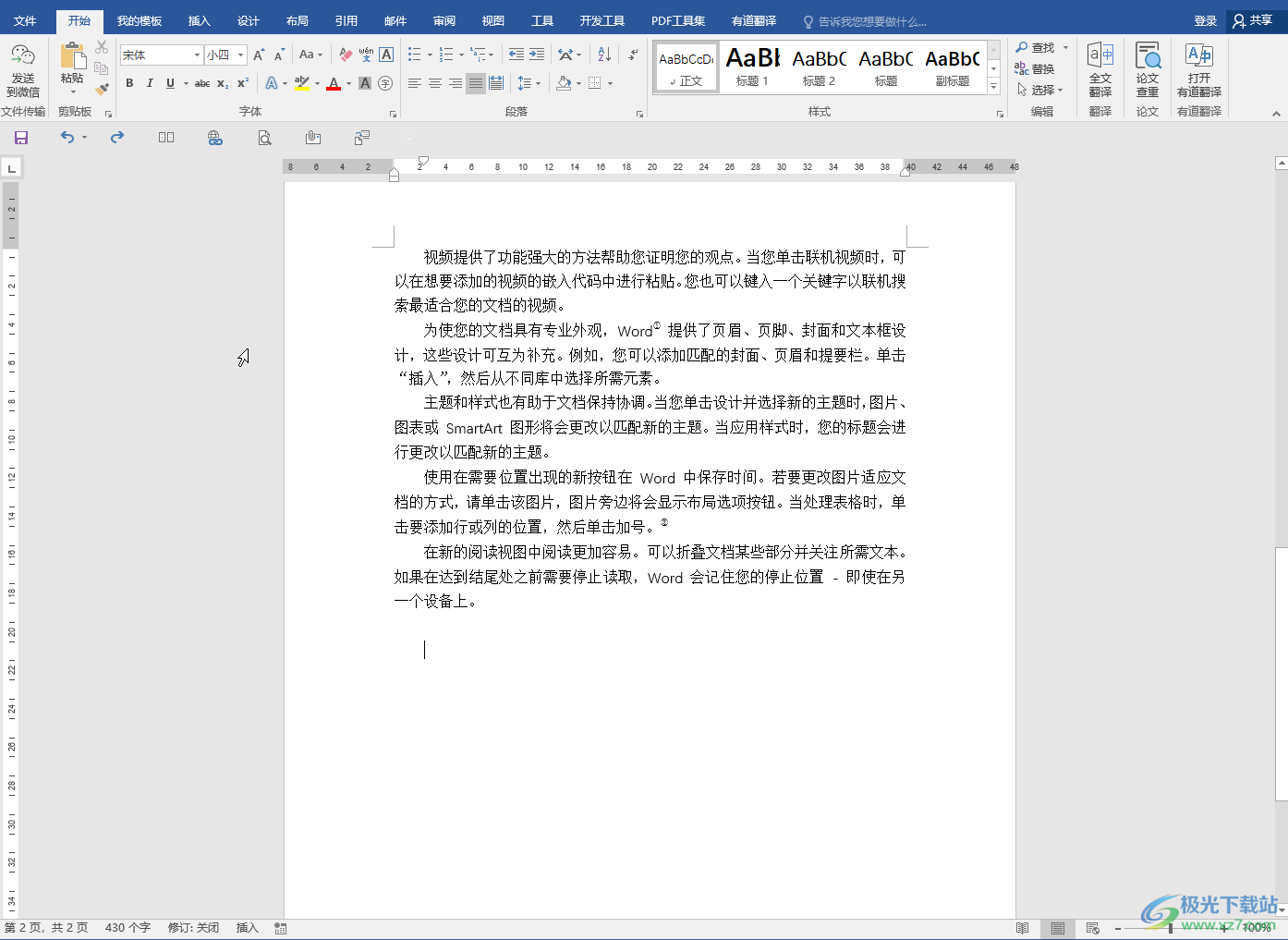Click the Character Border icon

[386, 55]
